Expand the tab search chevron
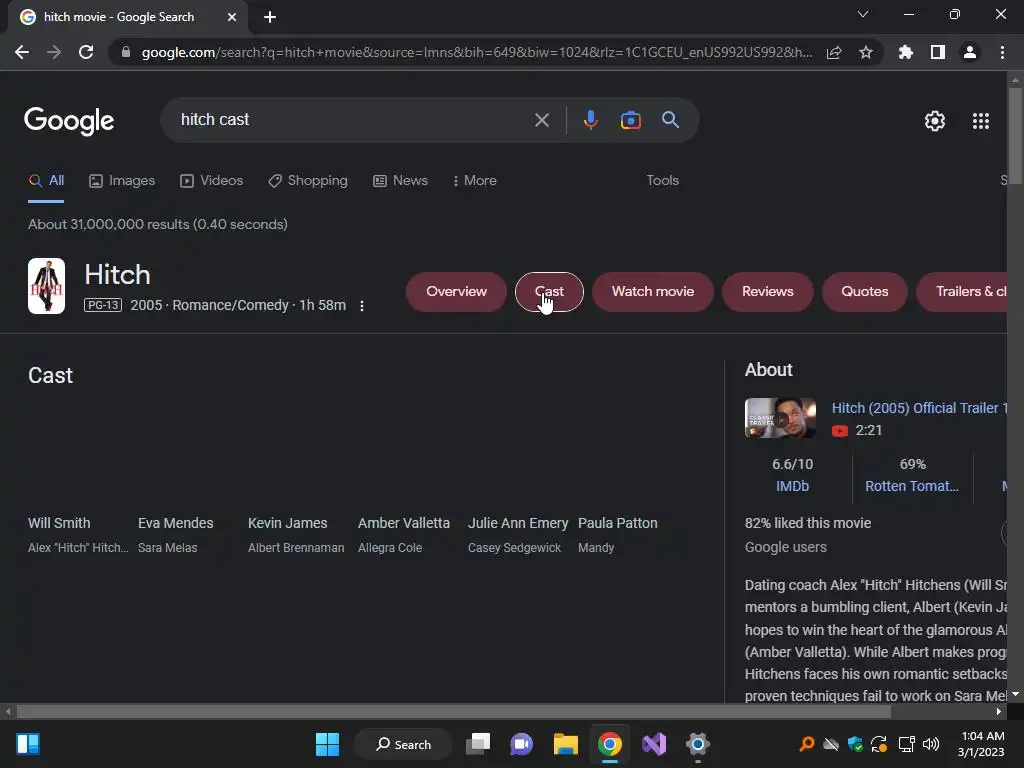This screenshot has height=768, width=1024. pos(863,14)
